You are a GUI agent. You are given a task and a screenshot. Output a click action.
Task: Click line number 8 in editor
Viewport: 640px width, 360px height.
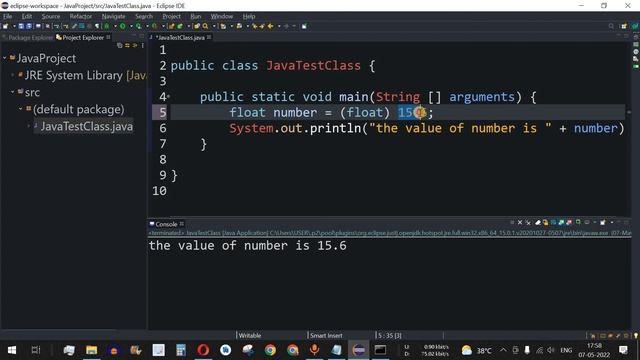tap(163, 160)
